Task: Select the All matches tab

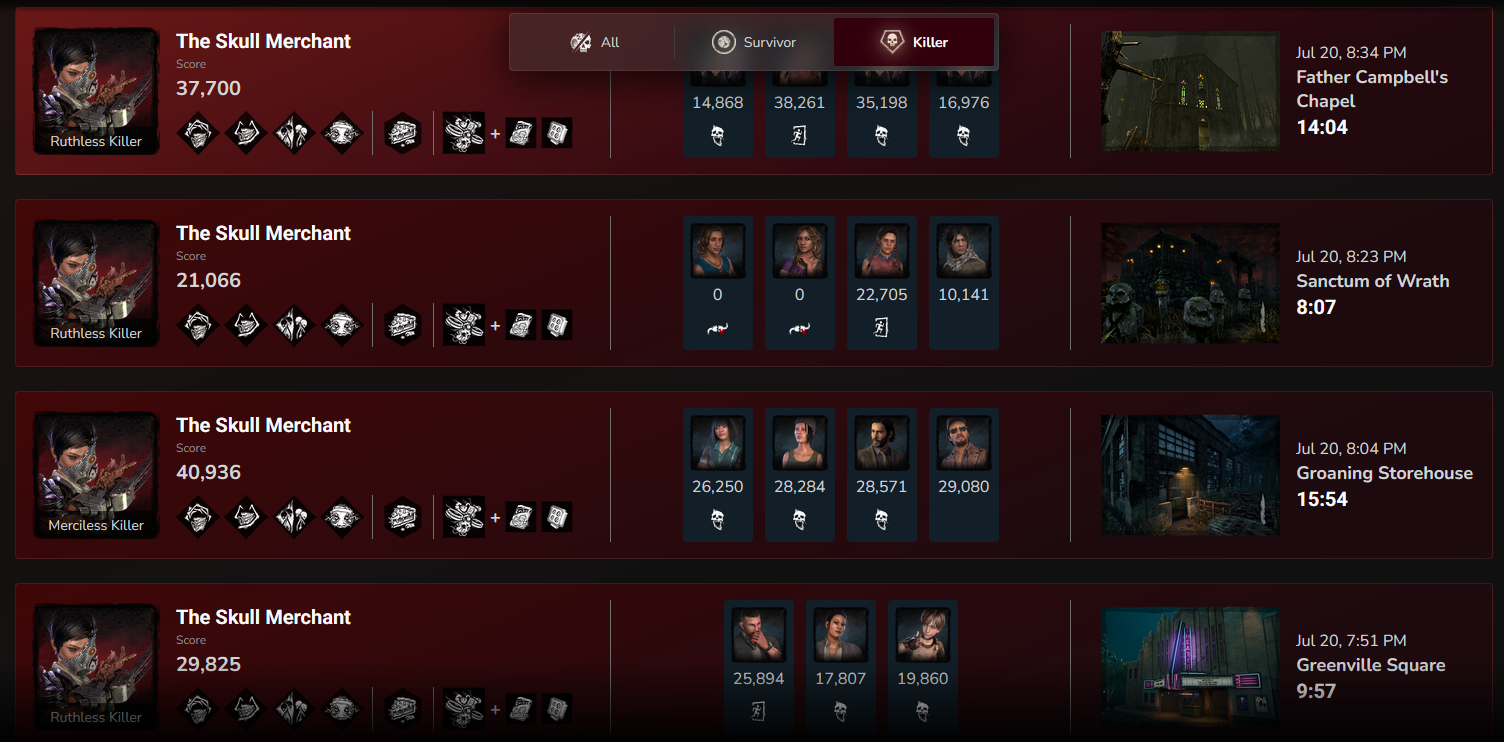Action: (x=594, y=42)
